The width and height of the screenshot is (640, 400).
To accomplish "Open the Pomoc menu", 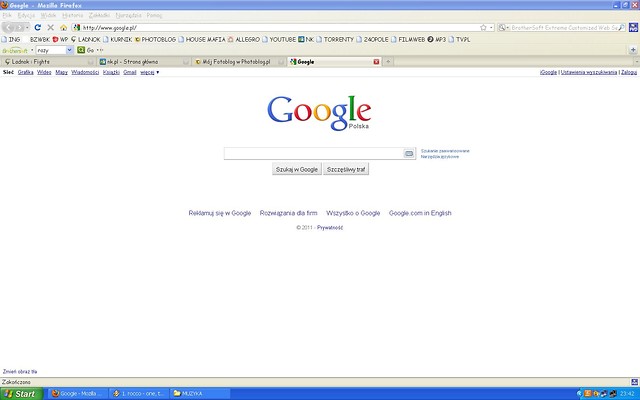I will 154,15.
